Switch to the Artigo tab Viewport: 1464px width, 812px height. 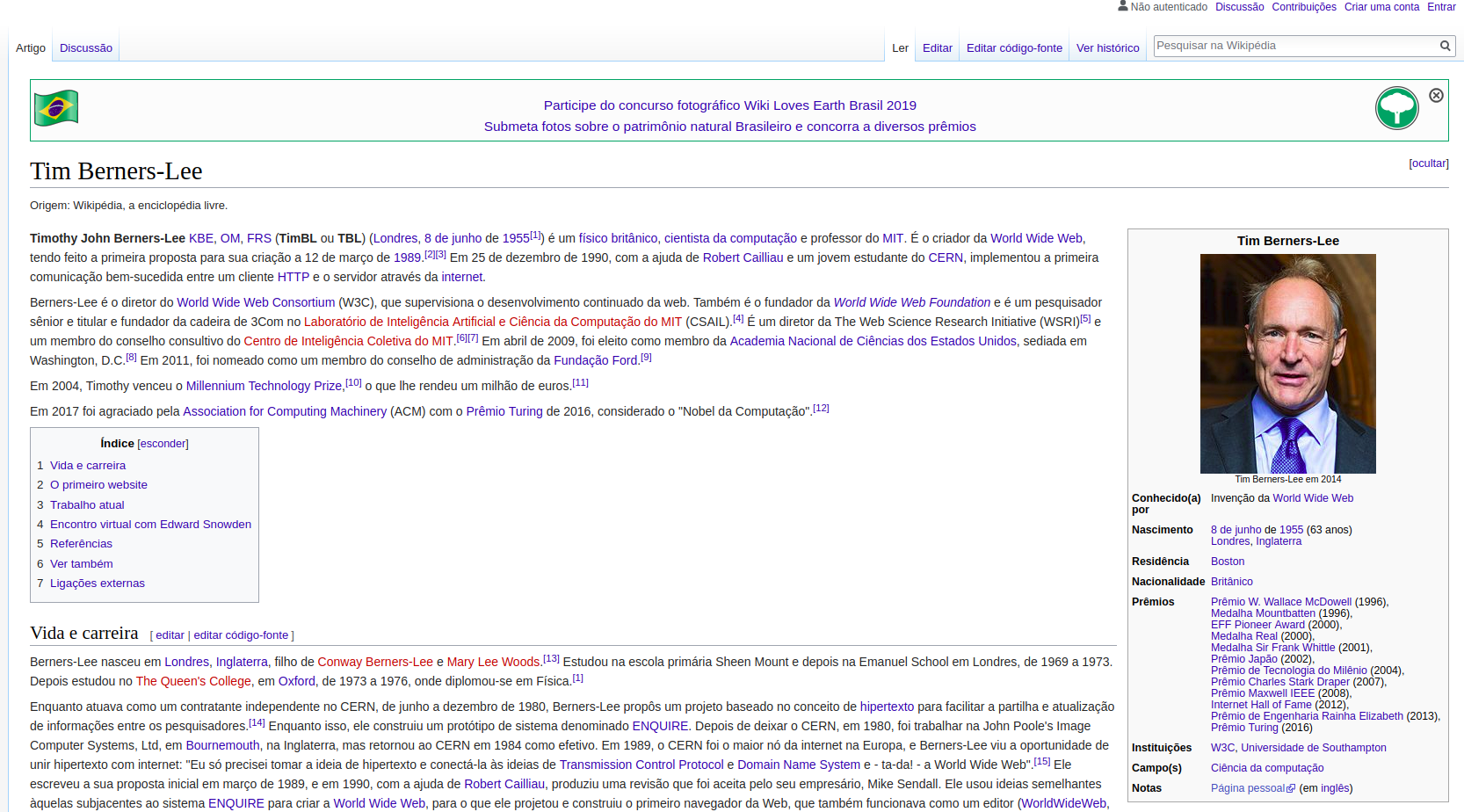31,48
